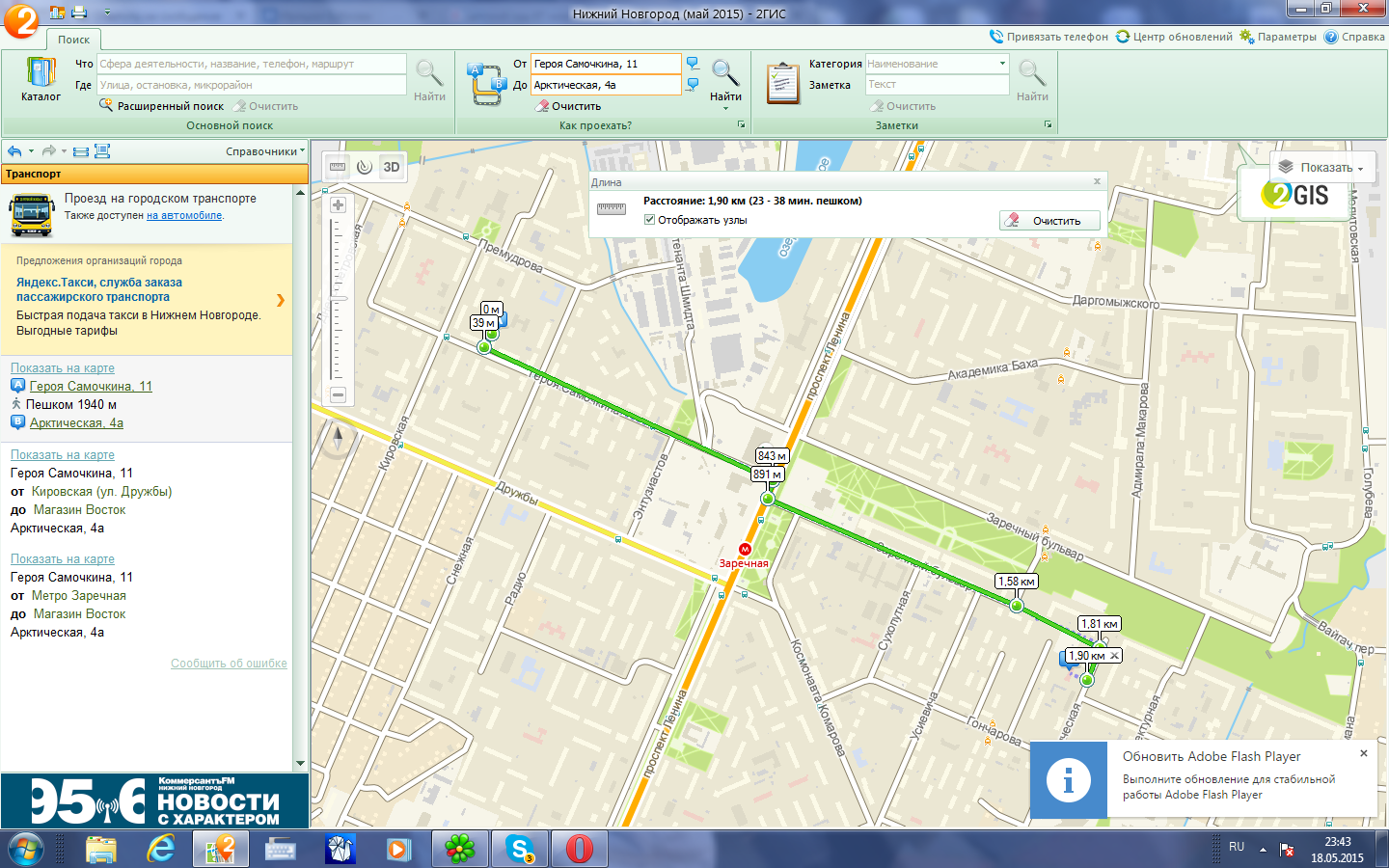Click Очистить button in the ruler panel
Viewport: 1389px width, 868px height.
tap(1049, 221)
